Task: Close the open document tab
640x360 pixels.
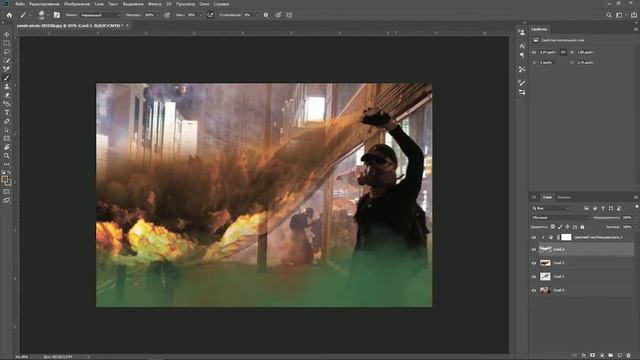Action: coord(127,26)
